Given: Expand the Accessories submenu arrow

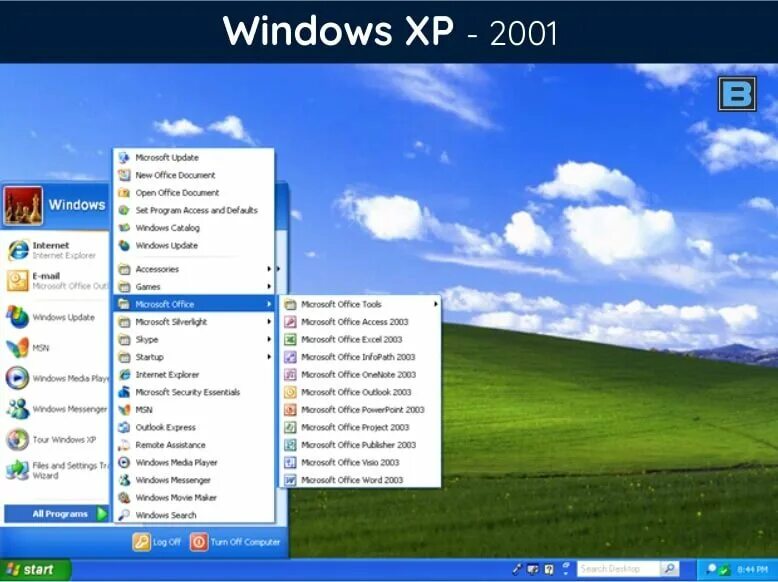Looking at the screenshot, I should pos(268,269).
